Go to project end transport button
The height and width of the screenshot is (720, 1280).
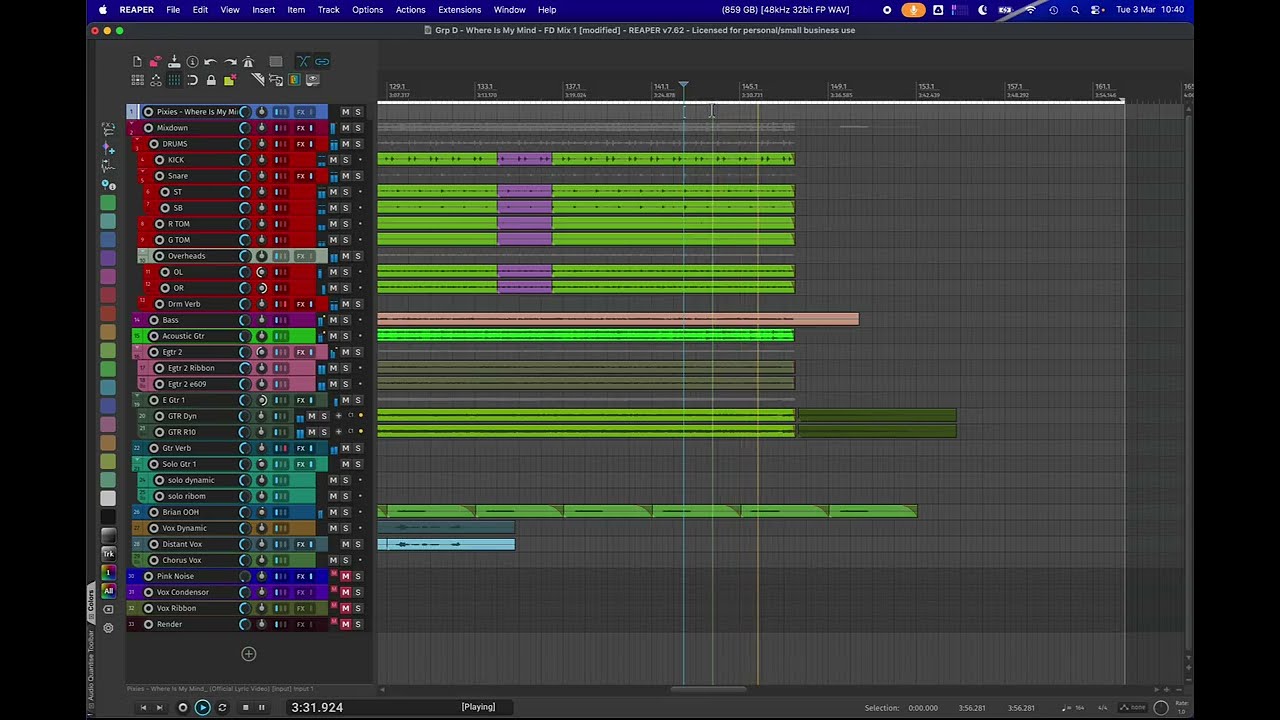159,707
